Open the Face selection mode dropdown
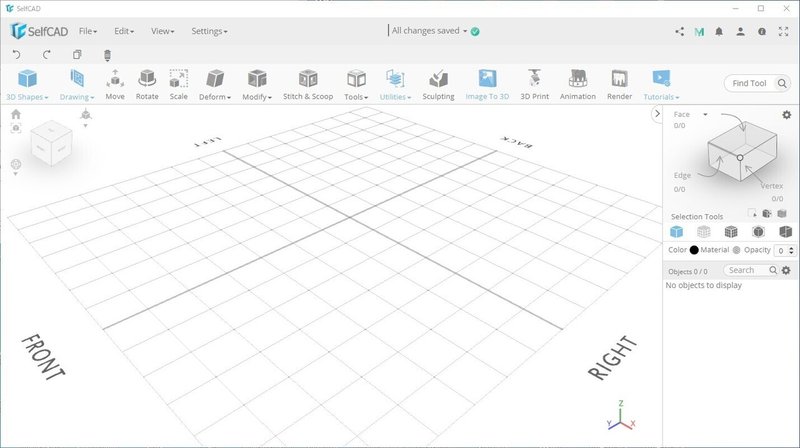Screen dimensions: 800x448 pos(690,114)
